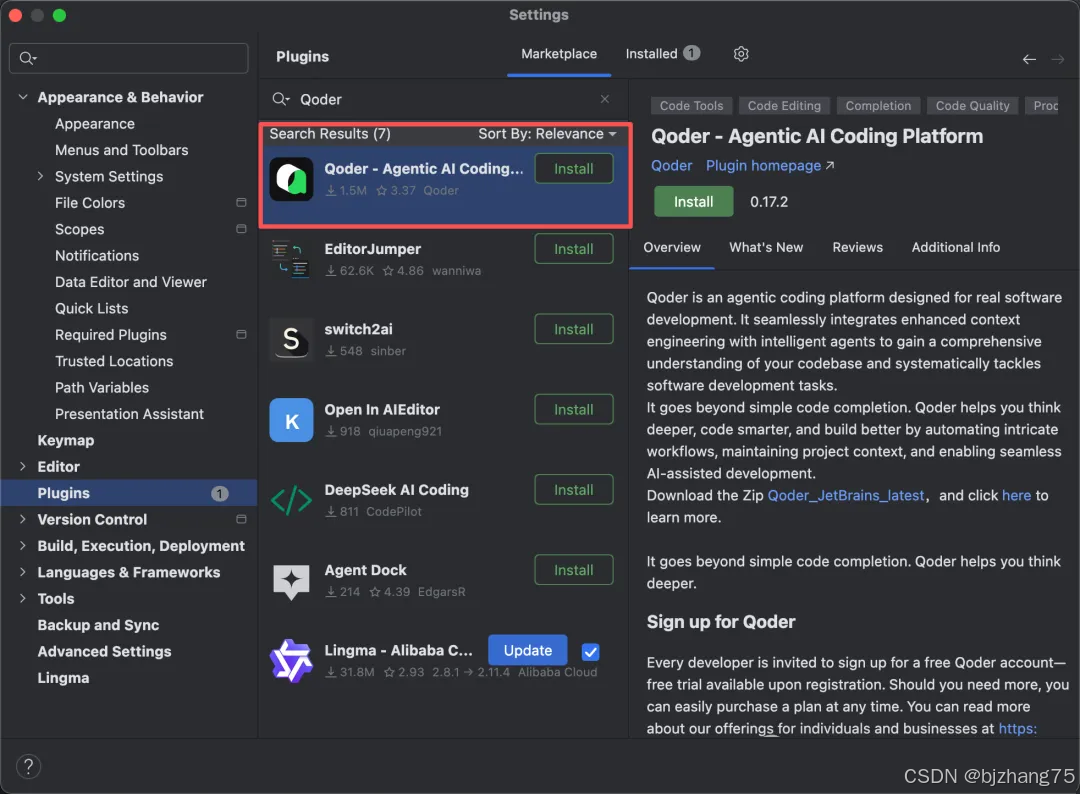Click the plugin search magnifier icon
Image resolution: width=1080 pixels, height=794 pixels.
coord(280,99)
